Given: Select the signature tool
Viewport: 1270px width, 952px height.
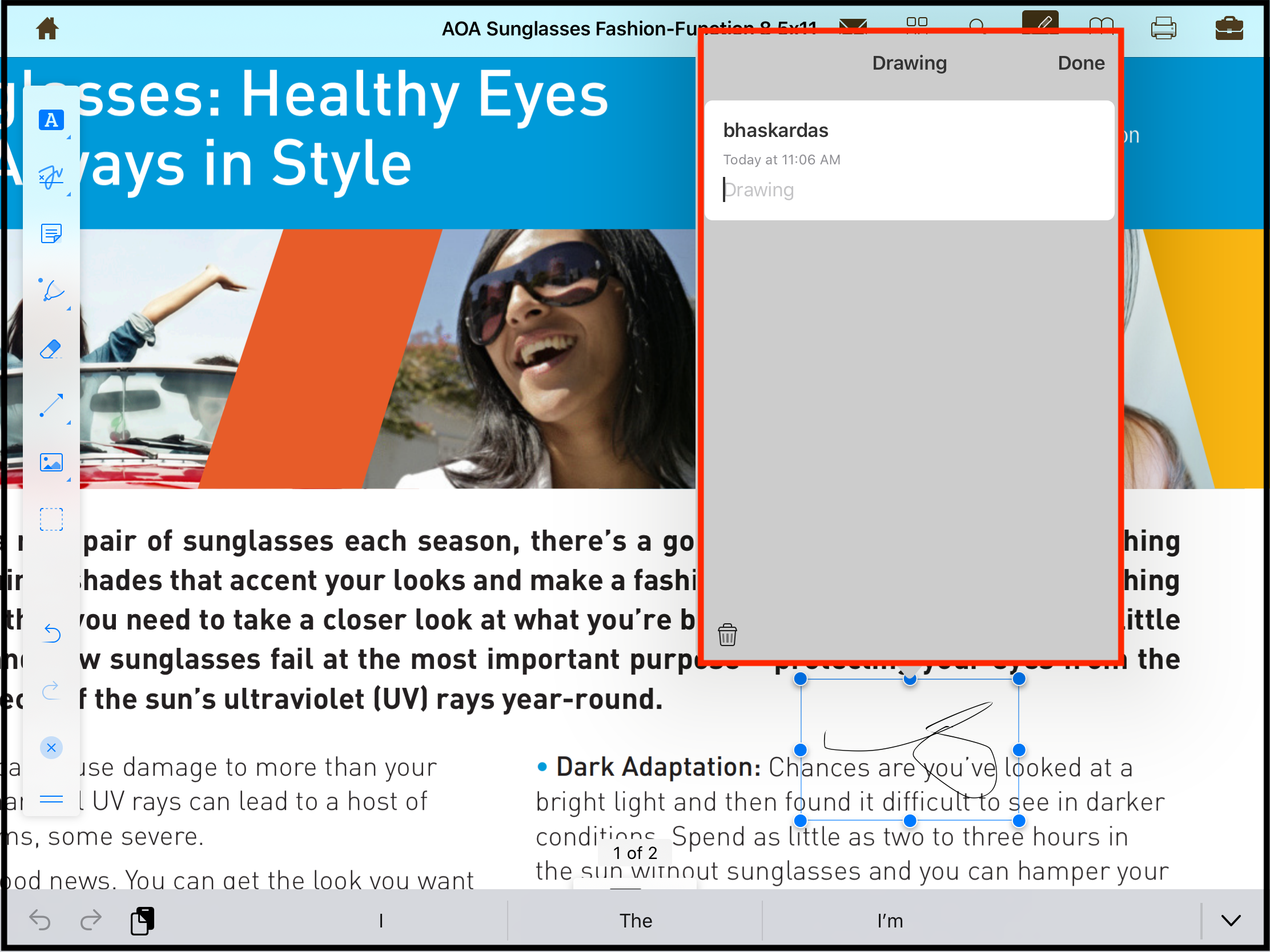Looking at the screenshot, I should [51, 177].
